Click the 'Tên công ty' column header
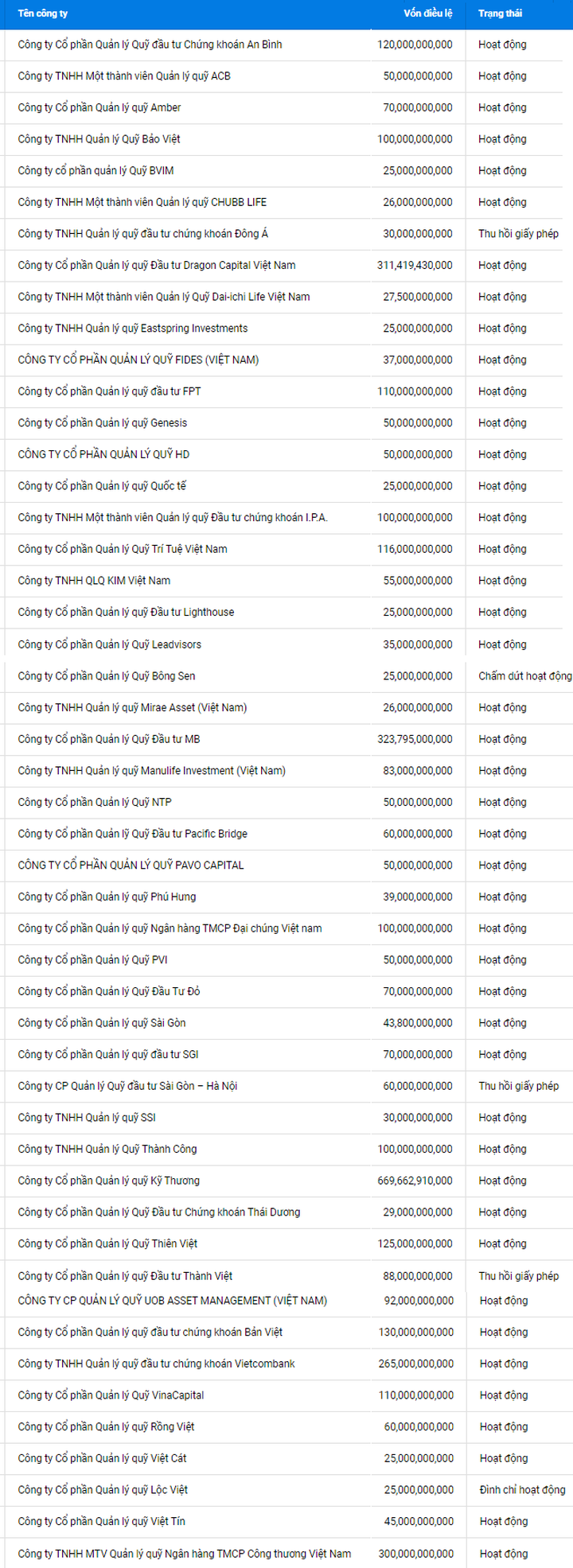The image size is (573, 1568). click(42, 14)
